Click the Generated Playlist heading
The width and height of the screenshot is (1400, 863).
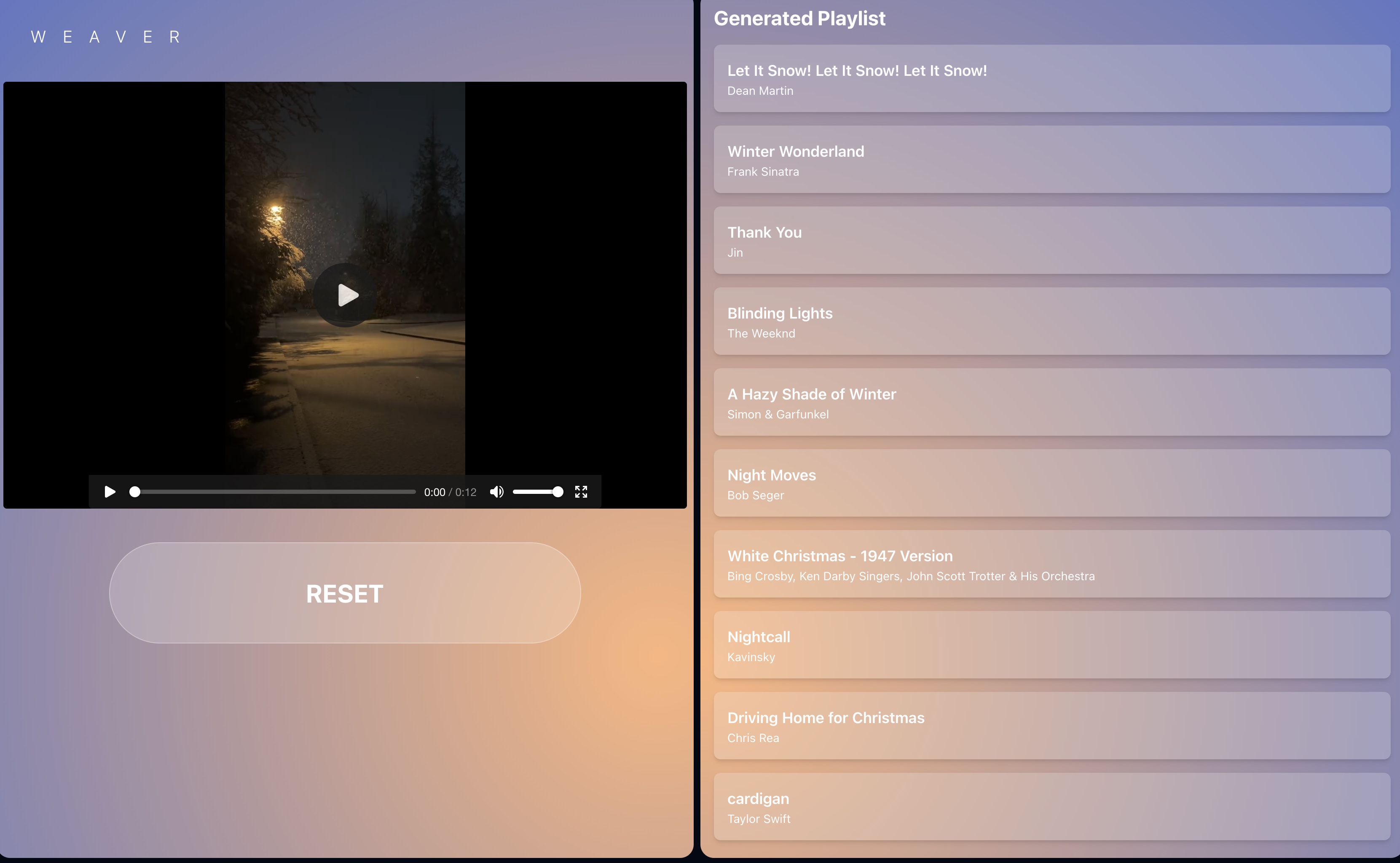coord(799,19)
